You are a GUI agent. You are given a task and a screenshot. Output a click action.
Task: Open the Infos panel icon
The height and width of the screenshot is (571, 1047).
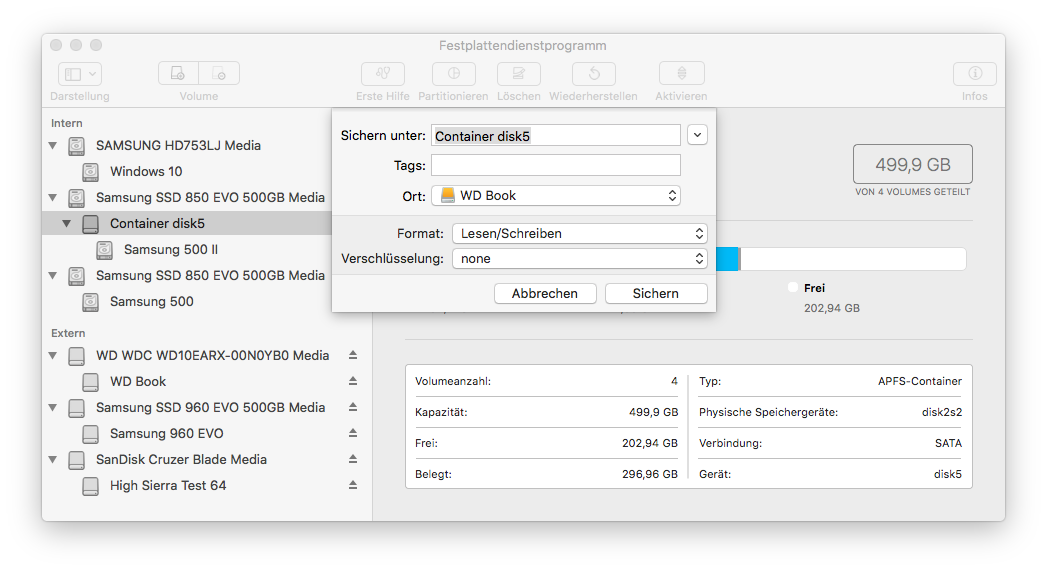[x=974, y=74]
